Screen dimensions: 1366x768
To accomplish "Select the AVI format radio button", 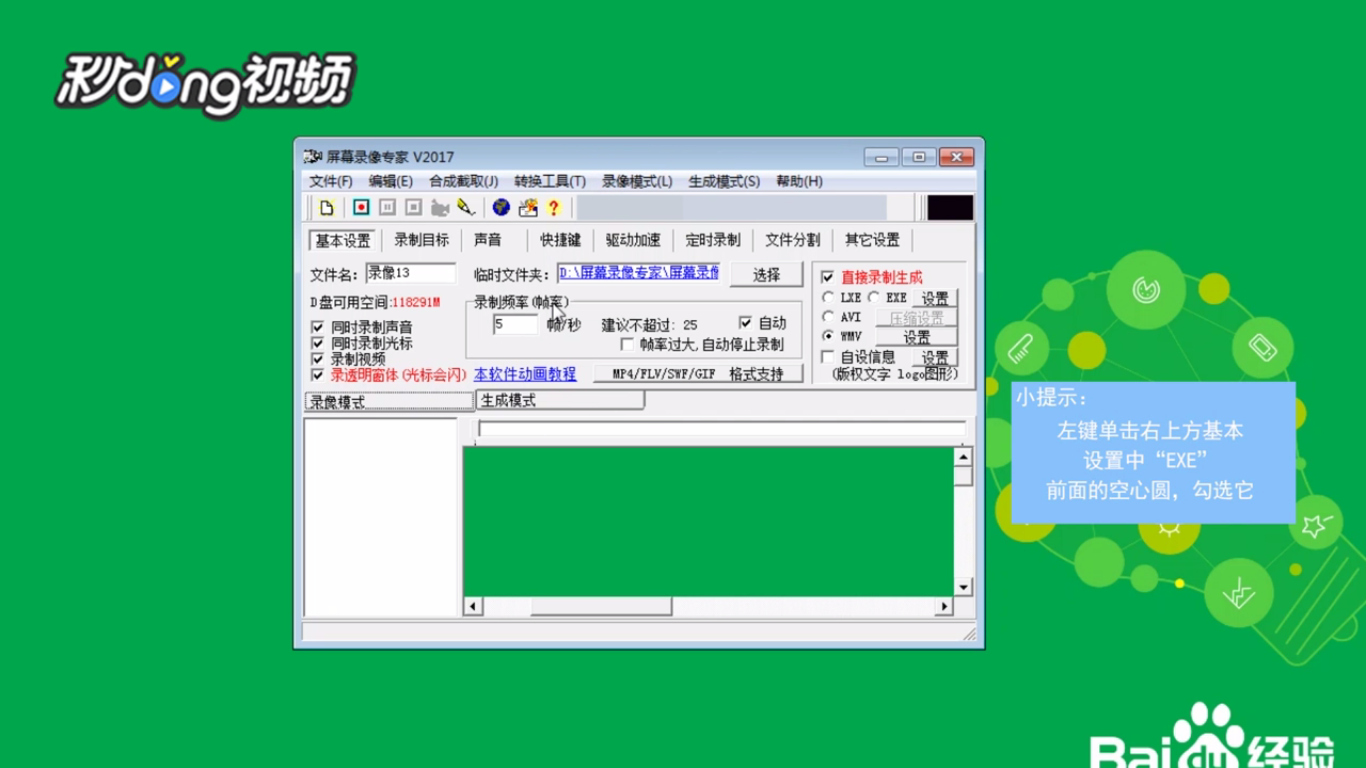I will [827, 317].
